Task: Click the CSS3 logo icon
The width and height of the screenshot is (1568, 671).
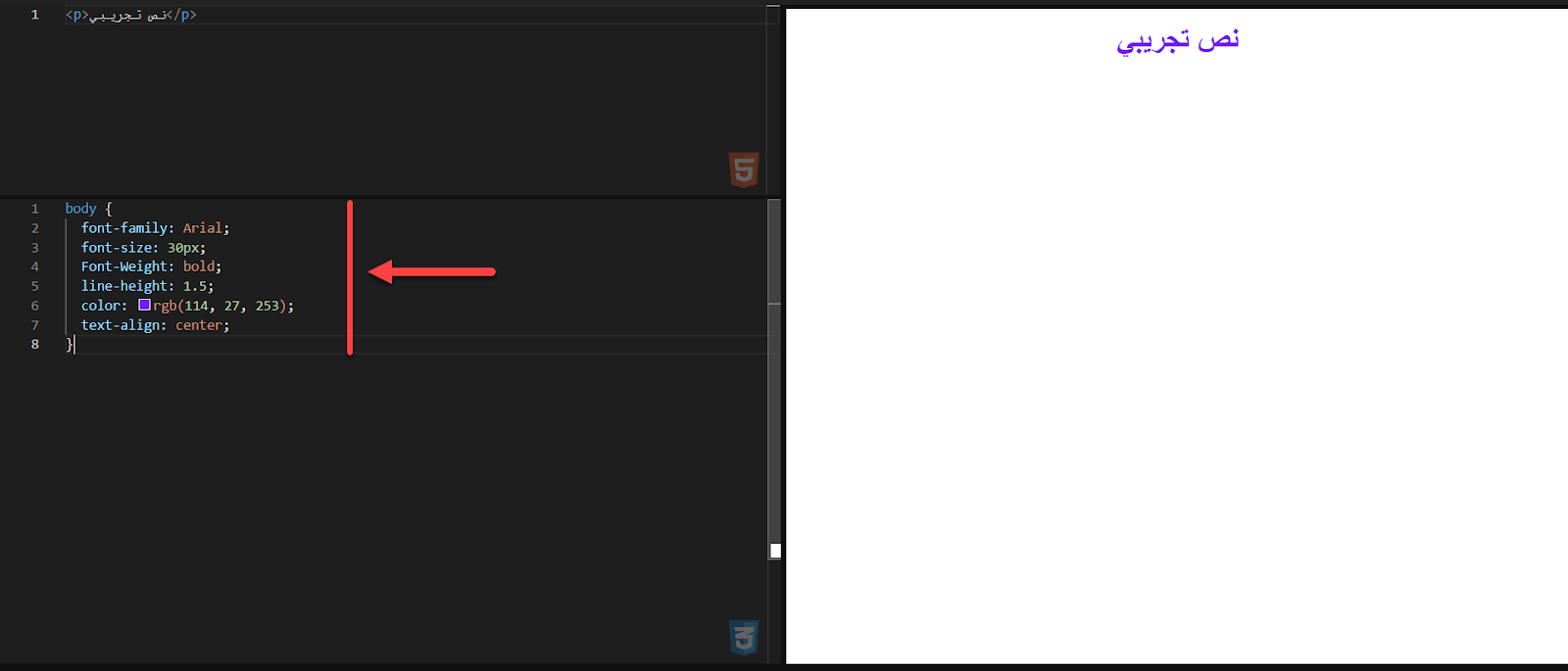Action: pos(744,638)
